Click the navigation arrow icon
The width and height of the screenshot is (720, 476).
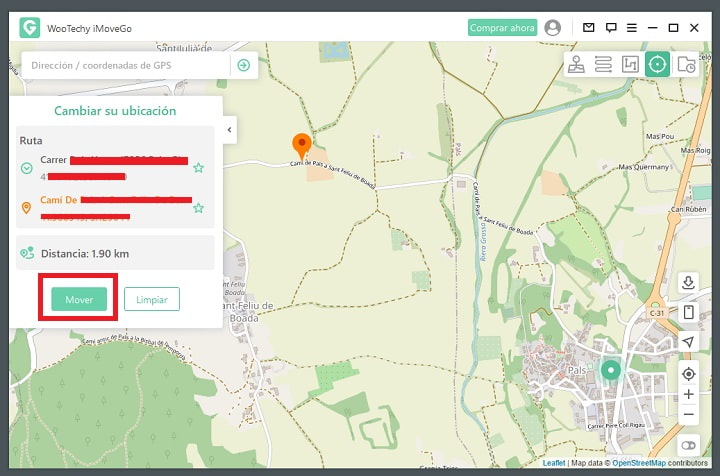point(688,342)
